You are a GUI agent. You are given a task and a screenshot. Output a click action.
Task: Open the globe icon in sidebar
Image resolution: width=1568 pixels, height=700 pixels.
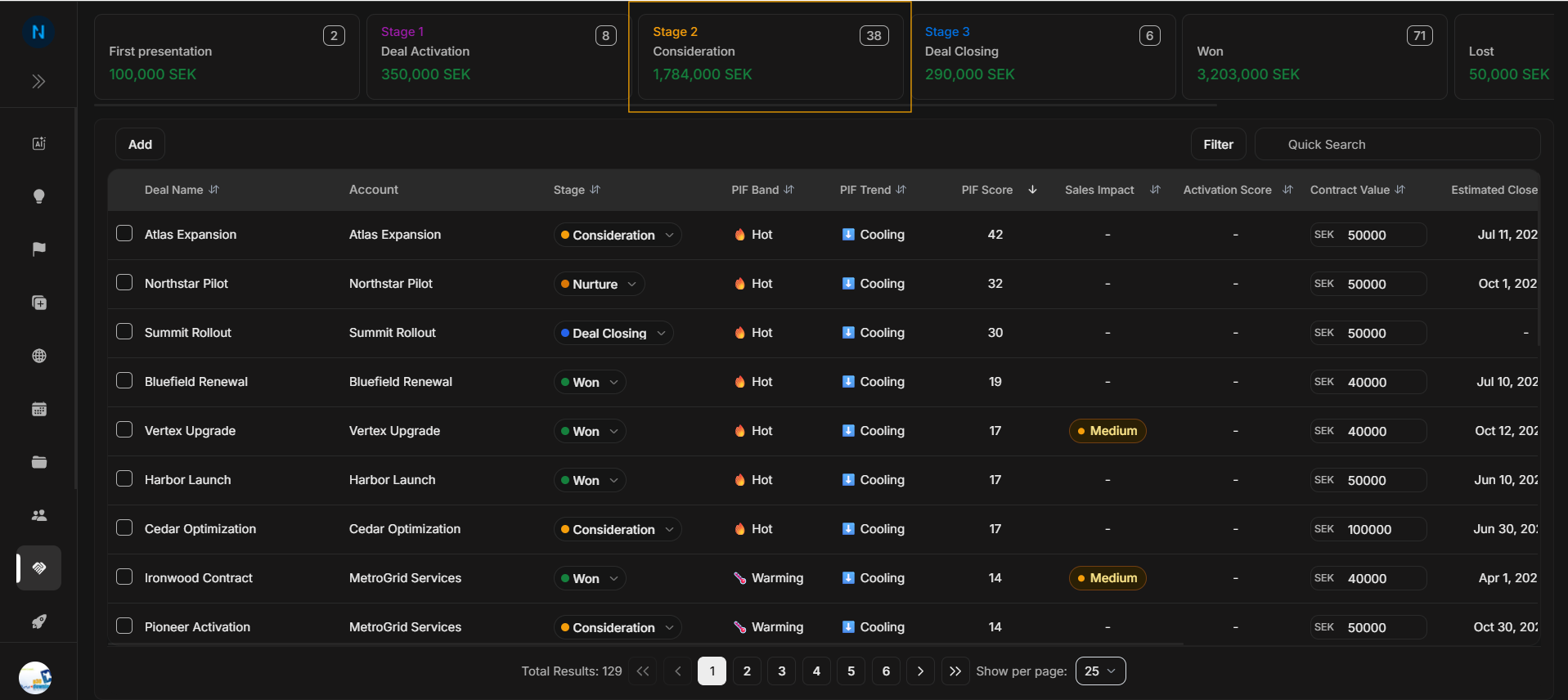38,356
